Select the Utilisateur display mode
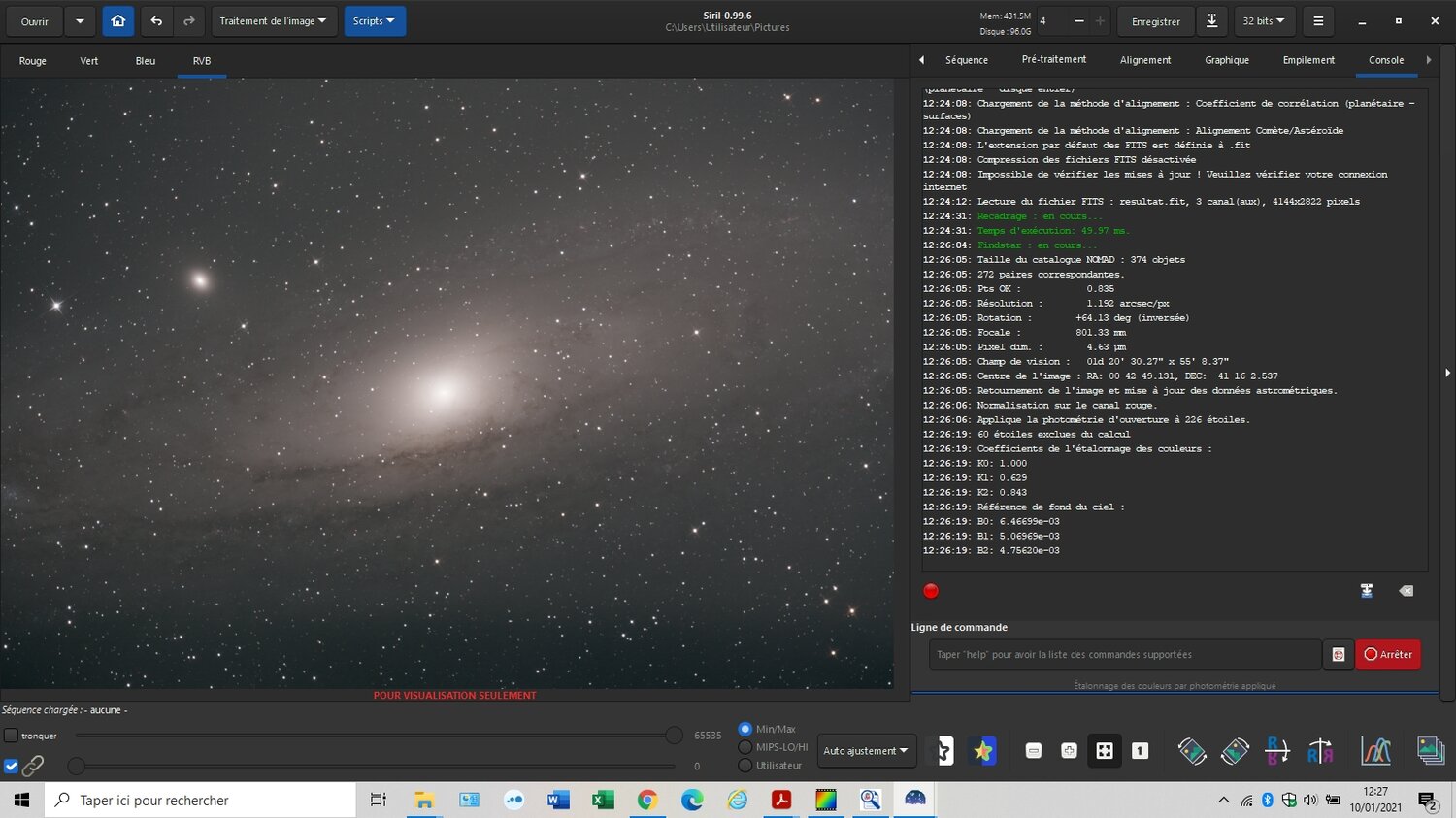The image size is (1456, 818). click(x=745, y=766)
